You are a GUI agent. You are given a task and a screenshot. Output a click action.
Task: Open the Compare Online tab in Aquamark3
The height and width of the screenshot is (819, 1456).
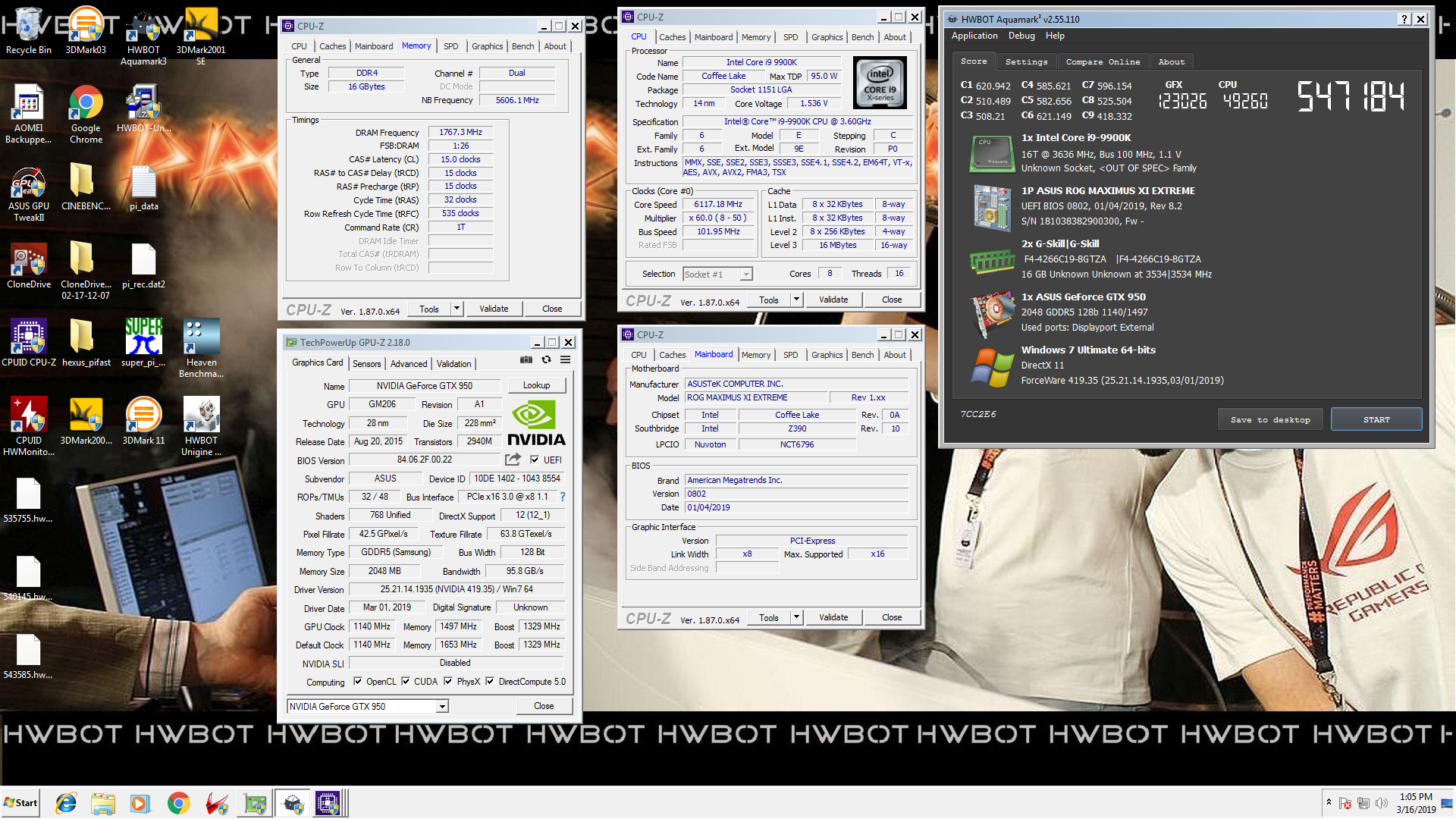pos(1103,62)
